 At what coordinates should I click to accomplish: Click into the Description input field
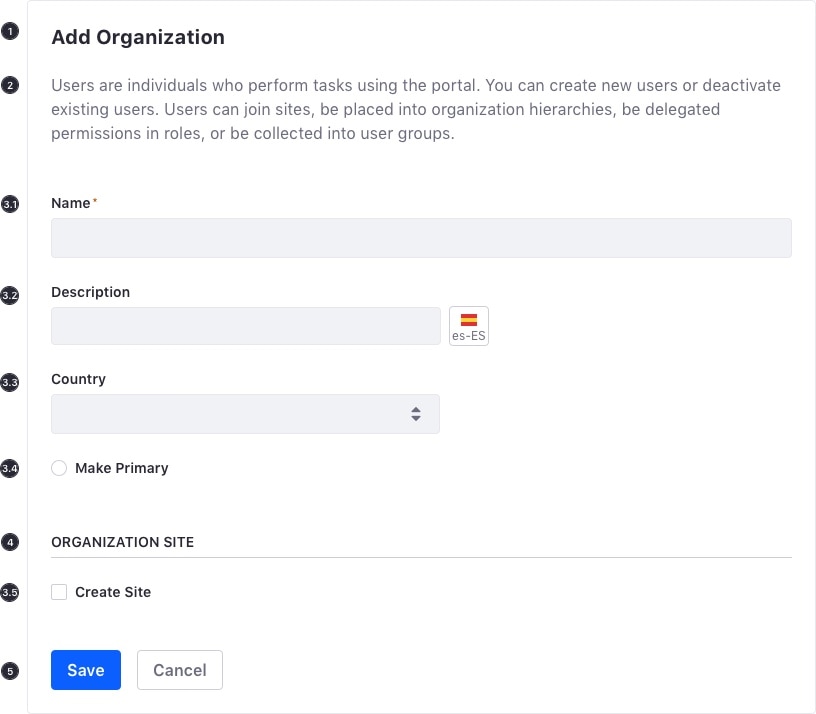245,326
